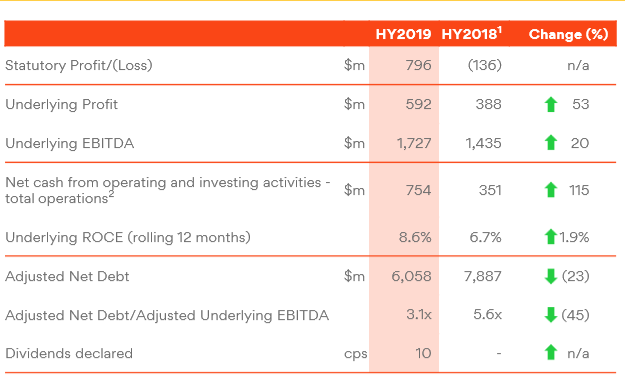Click the Underlying Profit row label

pyautogui.click(x=61, y=104)
